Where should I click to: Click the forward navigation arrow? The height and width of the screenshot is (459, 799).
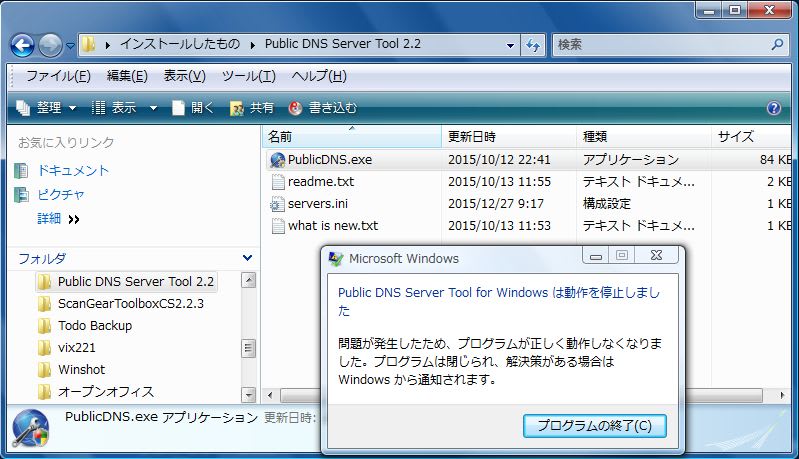50,46
